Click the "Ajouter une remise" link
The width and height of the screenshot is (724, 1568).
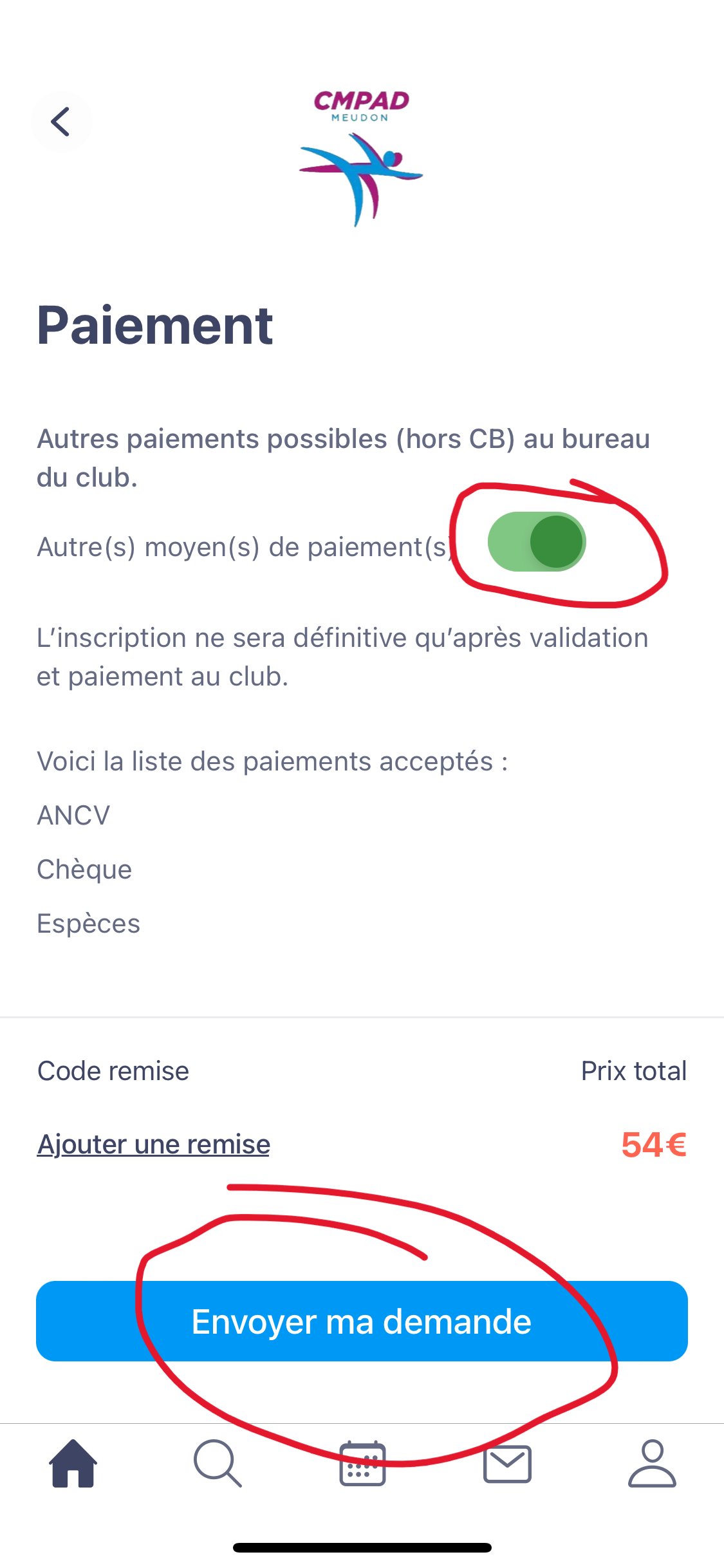click(x=153, y=1144)
